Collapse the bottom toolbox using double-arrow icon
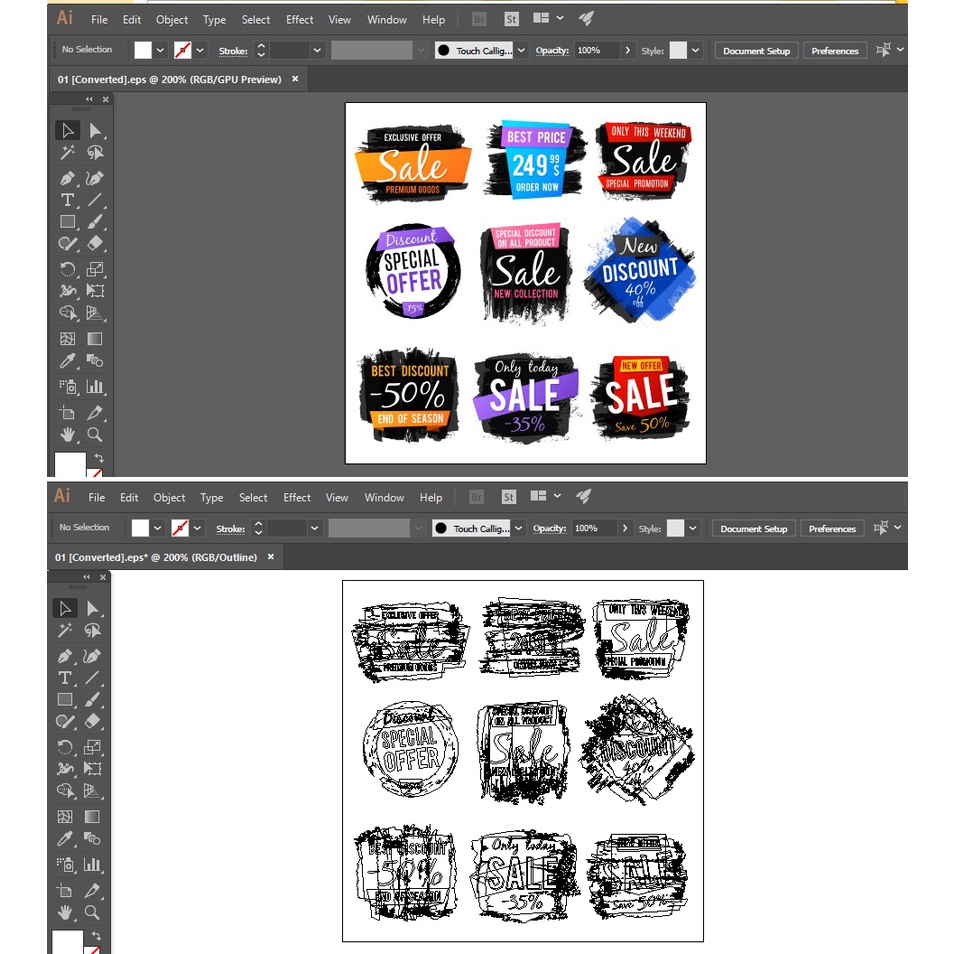Screen dimensions: 954x954 click(86, 577)
